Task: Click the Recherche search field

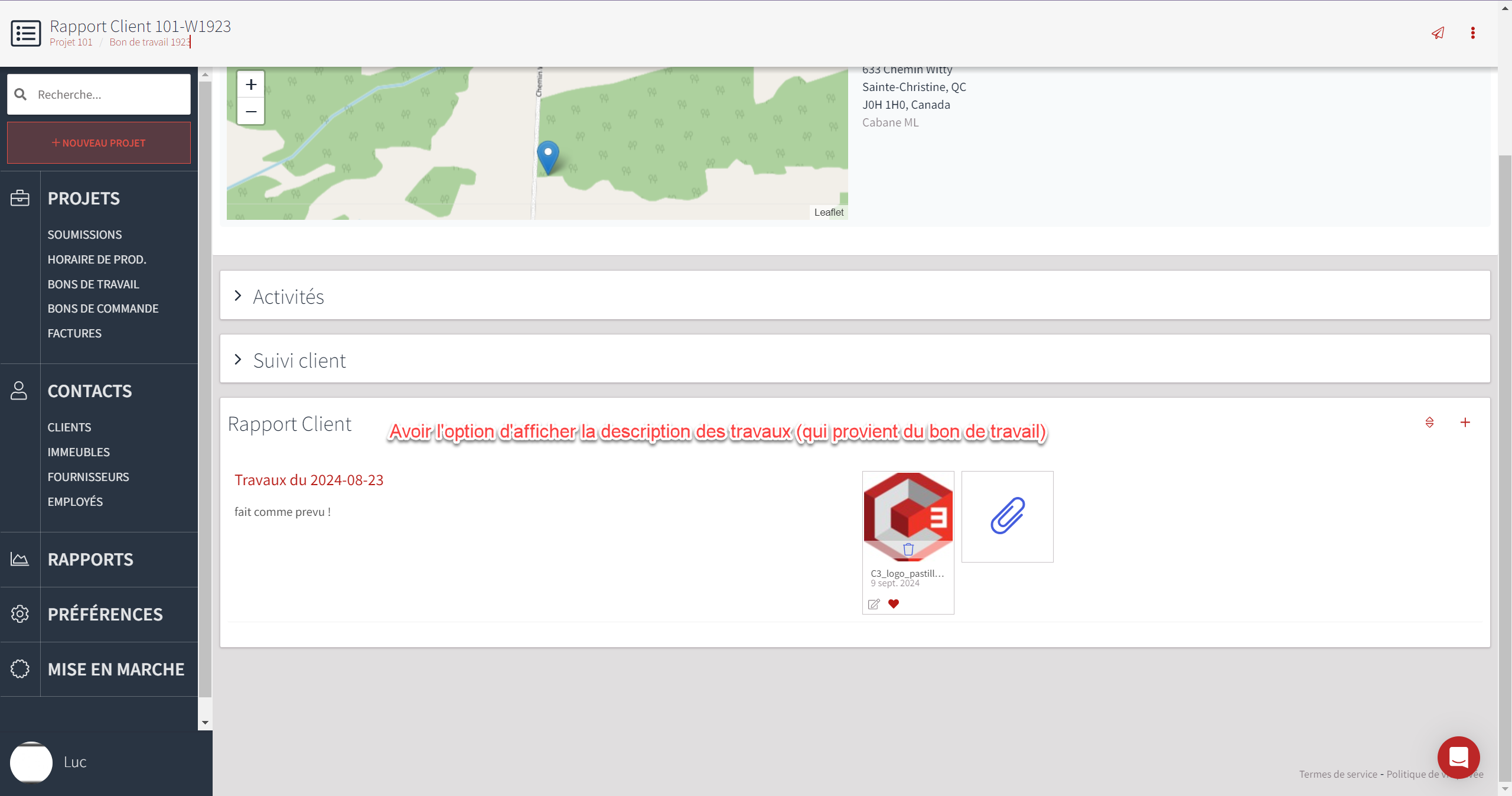Action: click(109, 95)
